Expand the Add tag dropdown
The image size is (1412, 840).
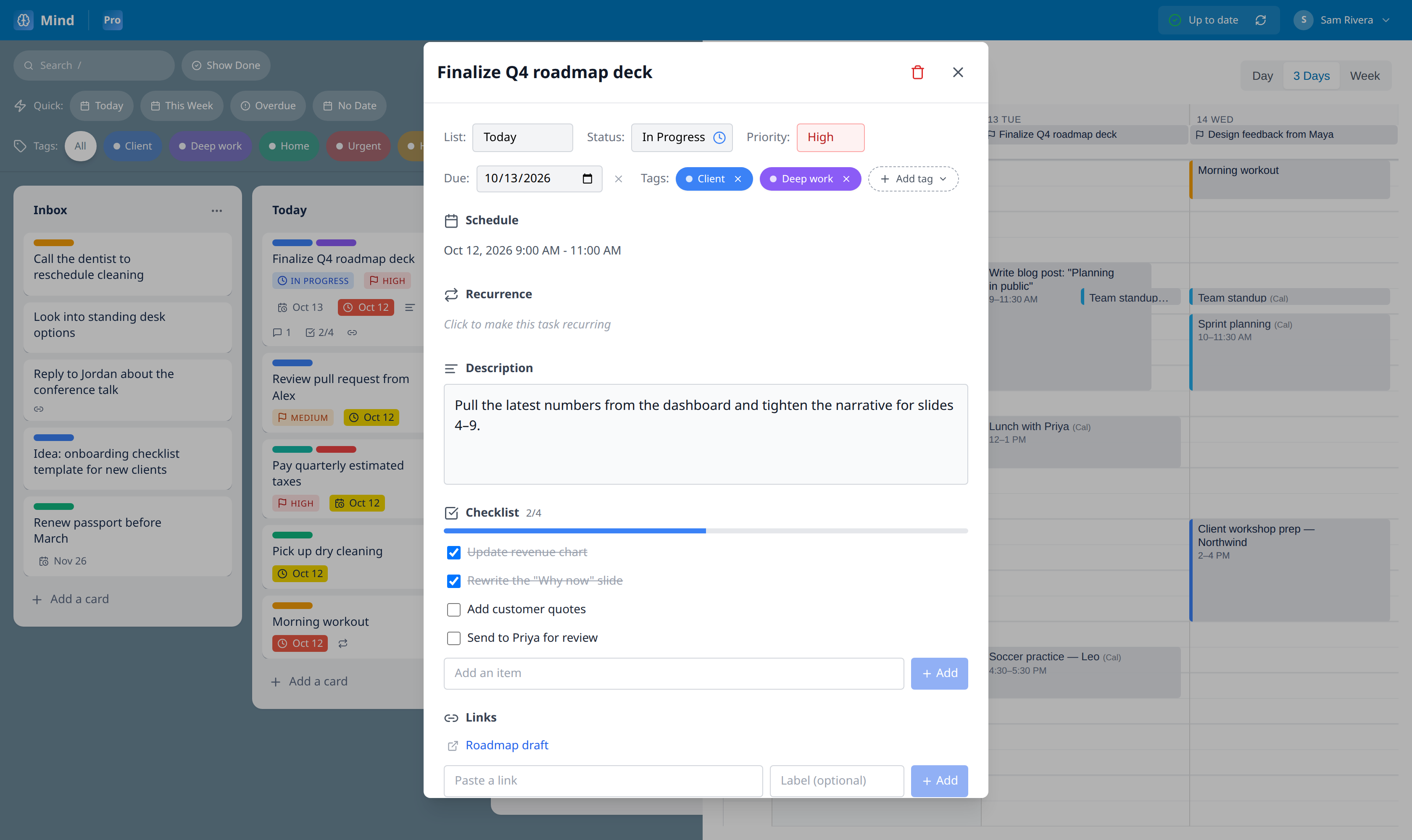coord(913,179)
